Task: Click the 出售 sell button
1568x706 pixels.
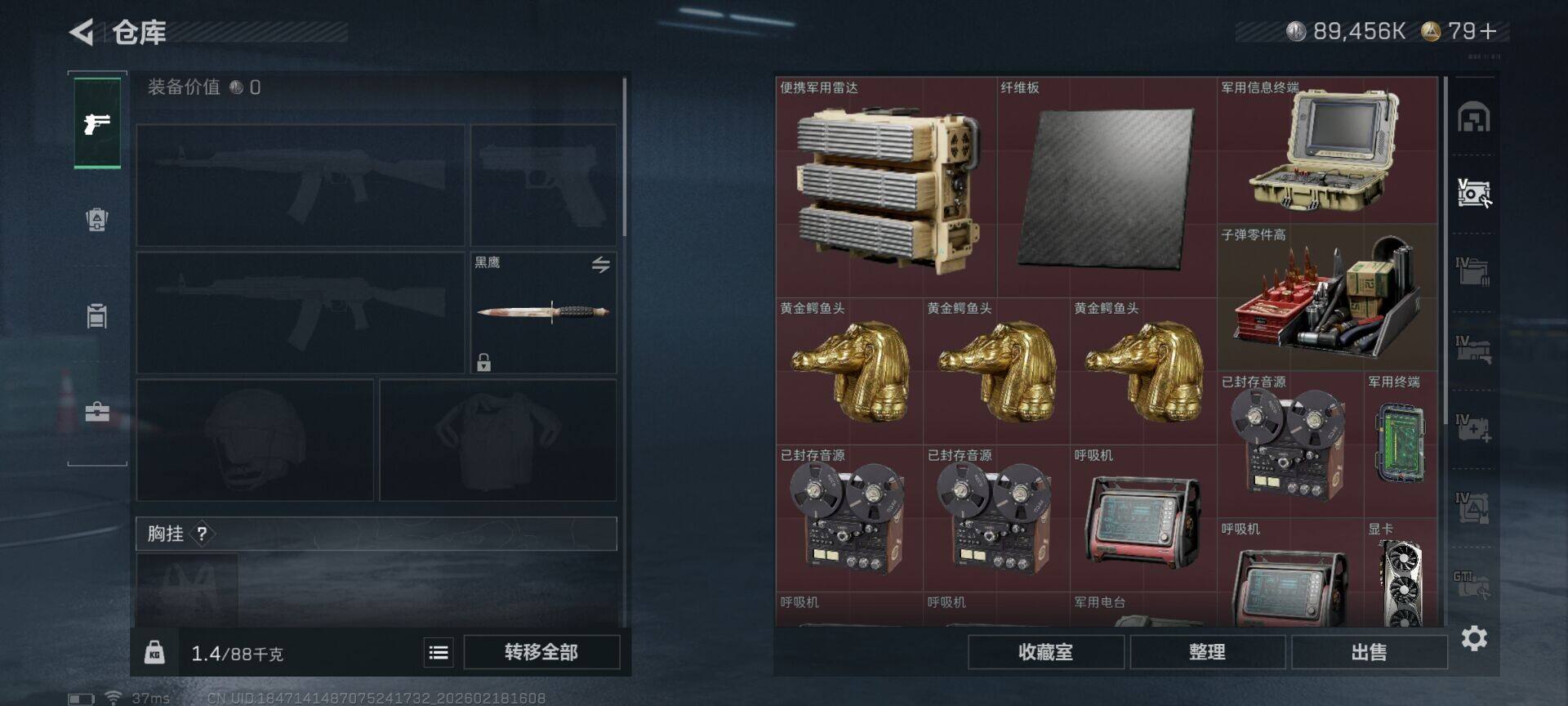Action: point(1369,652)
